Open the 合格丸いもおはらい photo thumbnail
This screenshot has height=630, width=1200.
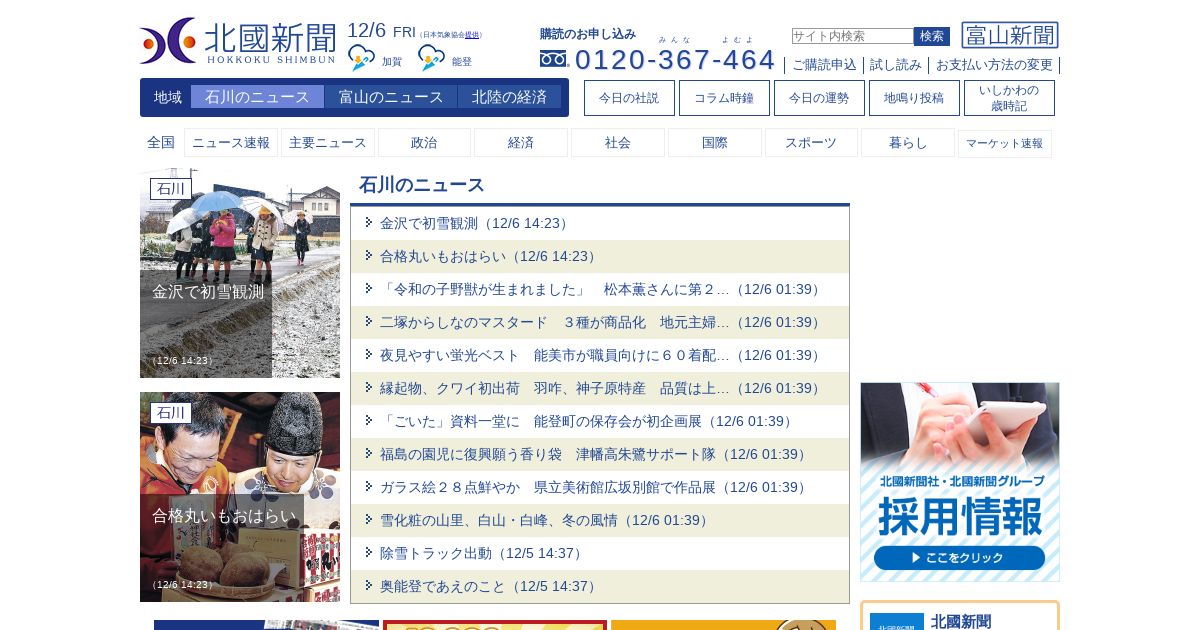[x=240, y=497]
